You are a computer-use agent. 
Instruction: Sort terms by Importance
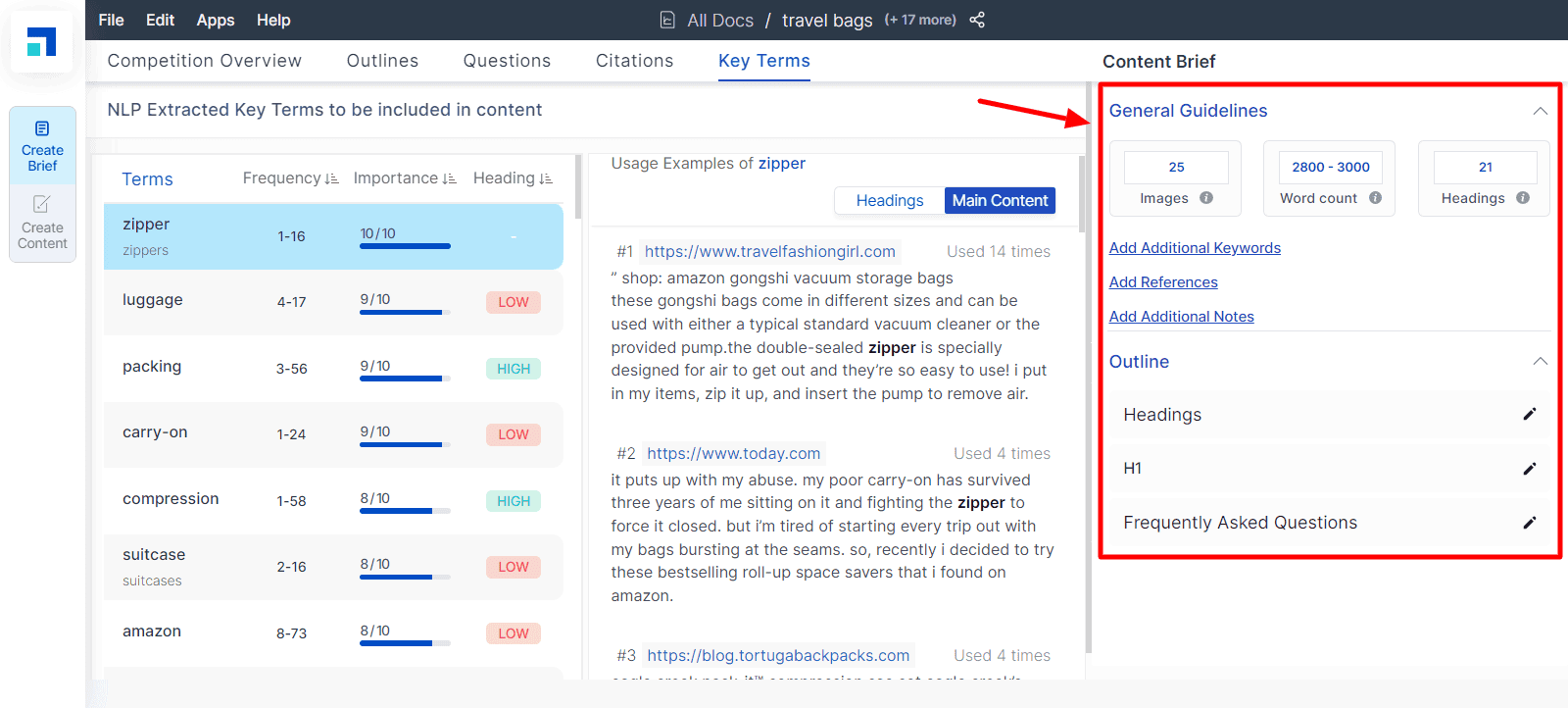point(405,178)
